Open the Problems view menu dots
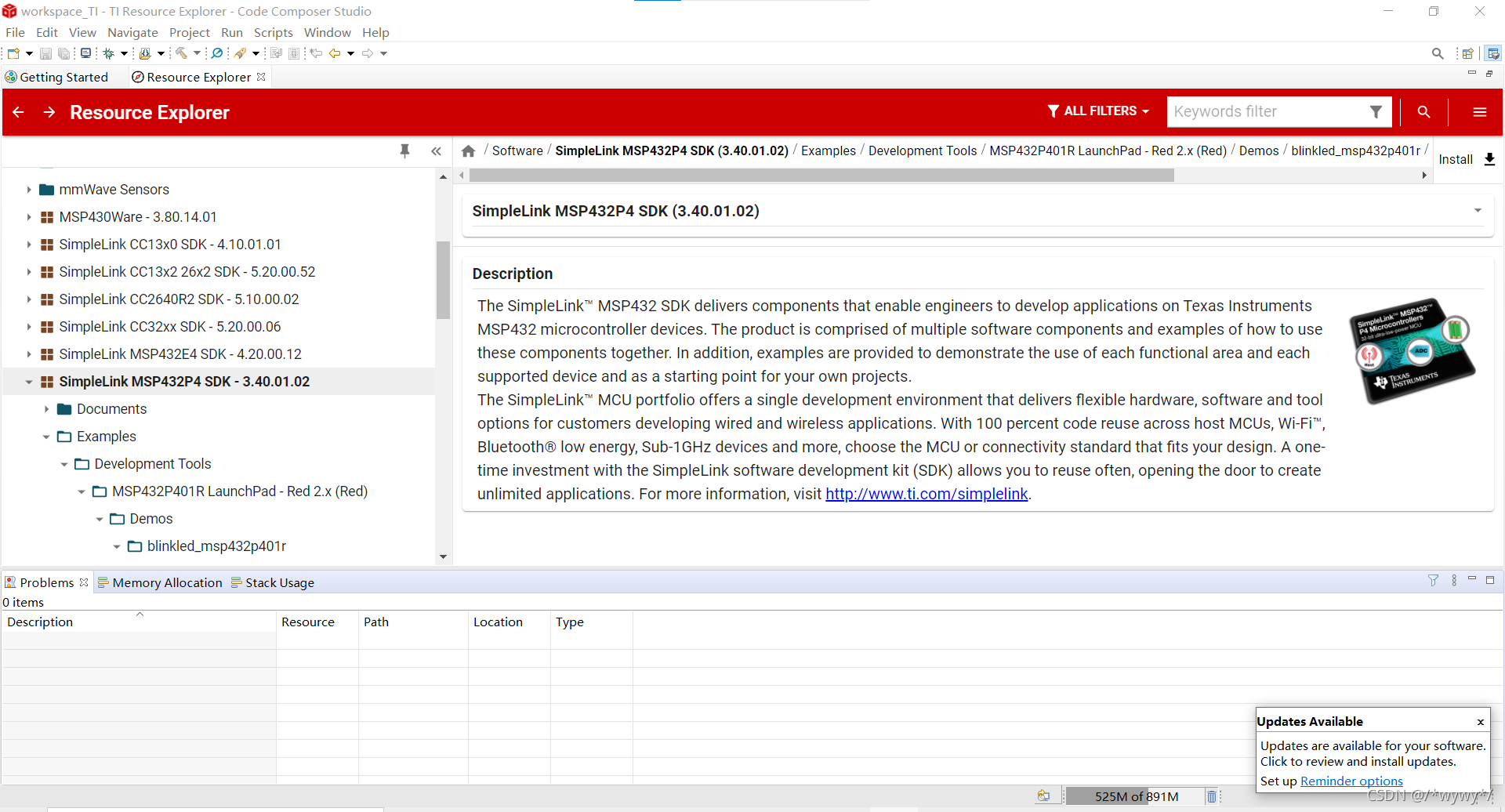The image size is (1505, 812). coord(1454,581)
